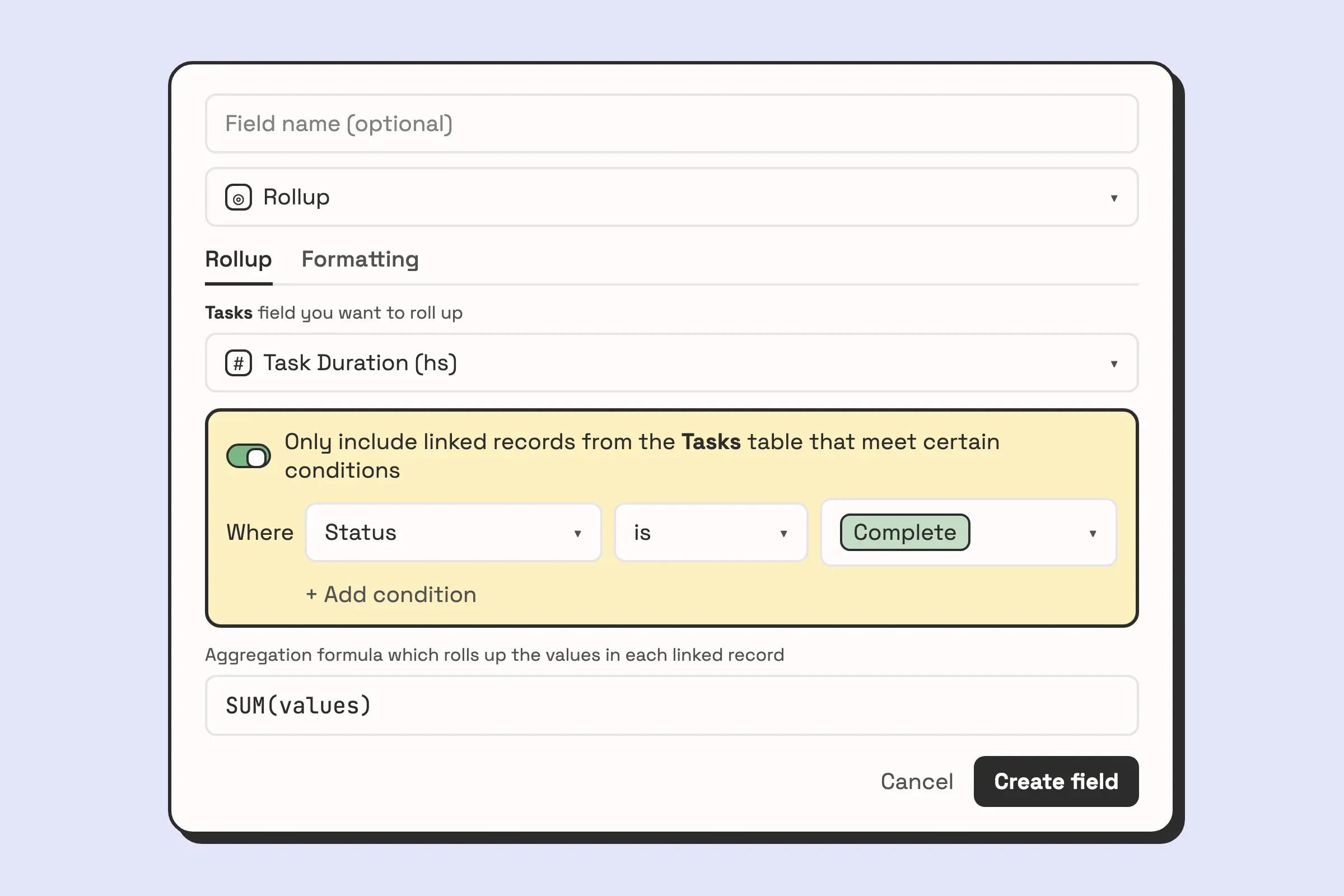
Task: Open the 'is' operator dropdown
Action: click(x=711, y=533)
